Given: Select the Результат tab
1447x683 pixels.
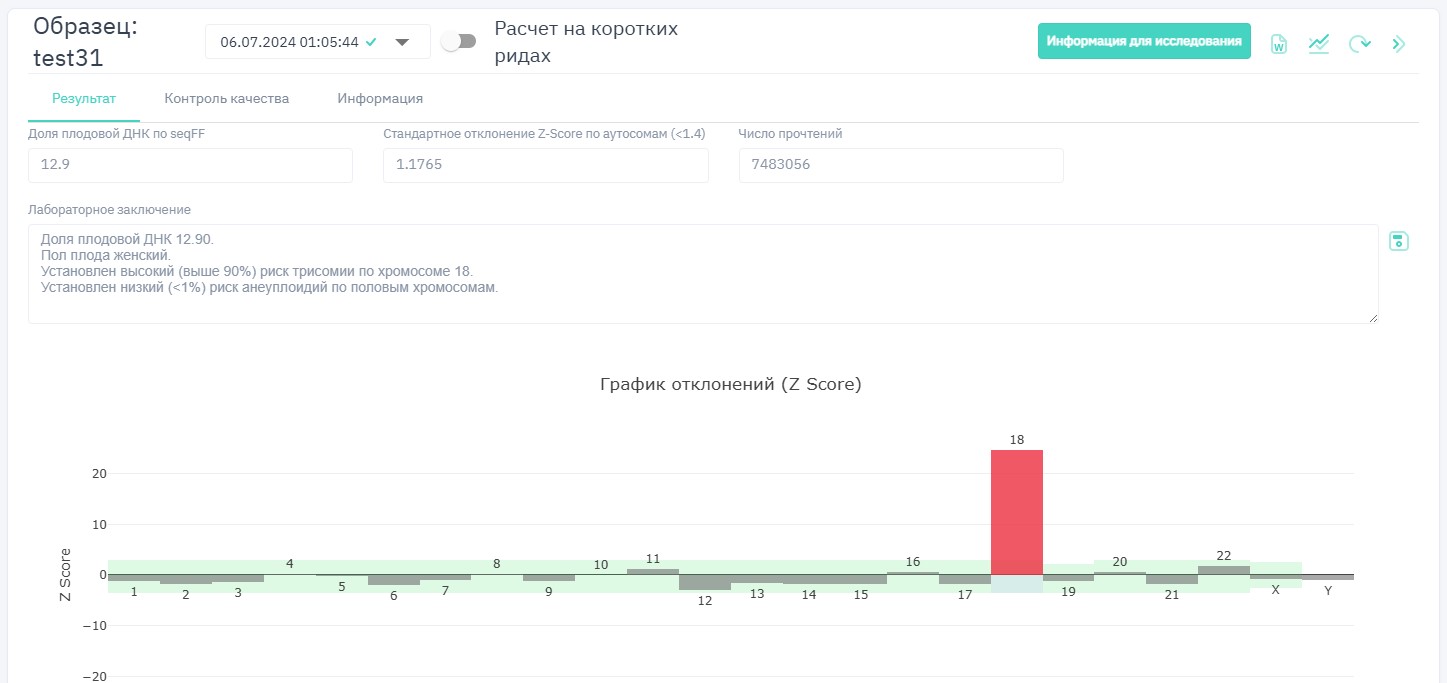Looking at the screenshot, I should pos(84,99).
